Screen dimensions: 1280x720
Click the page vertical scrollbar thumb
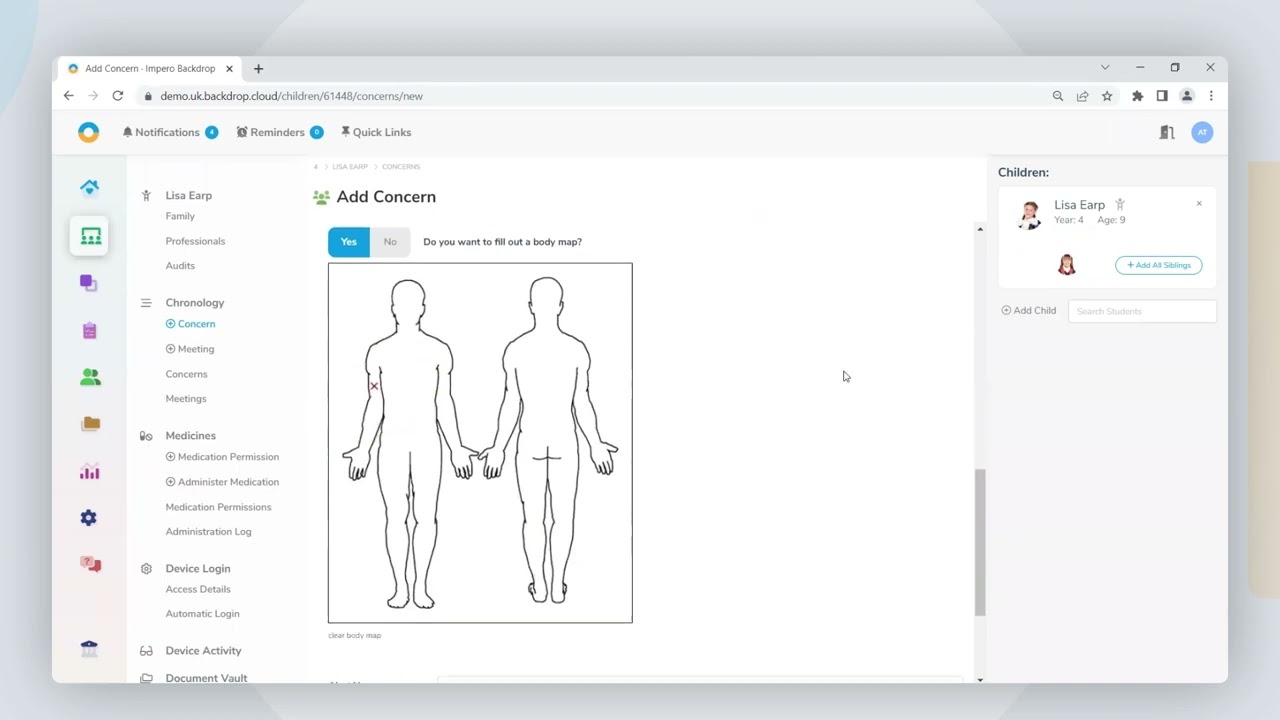(x=980, y=542)
